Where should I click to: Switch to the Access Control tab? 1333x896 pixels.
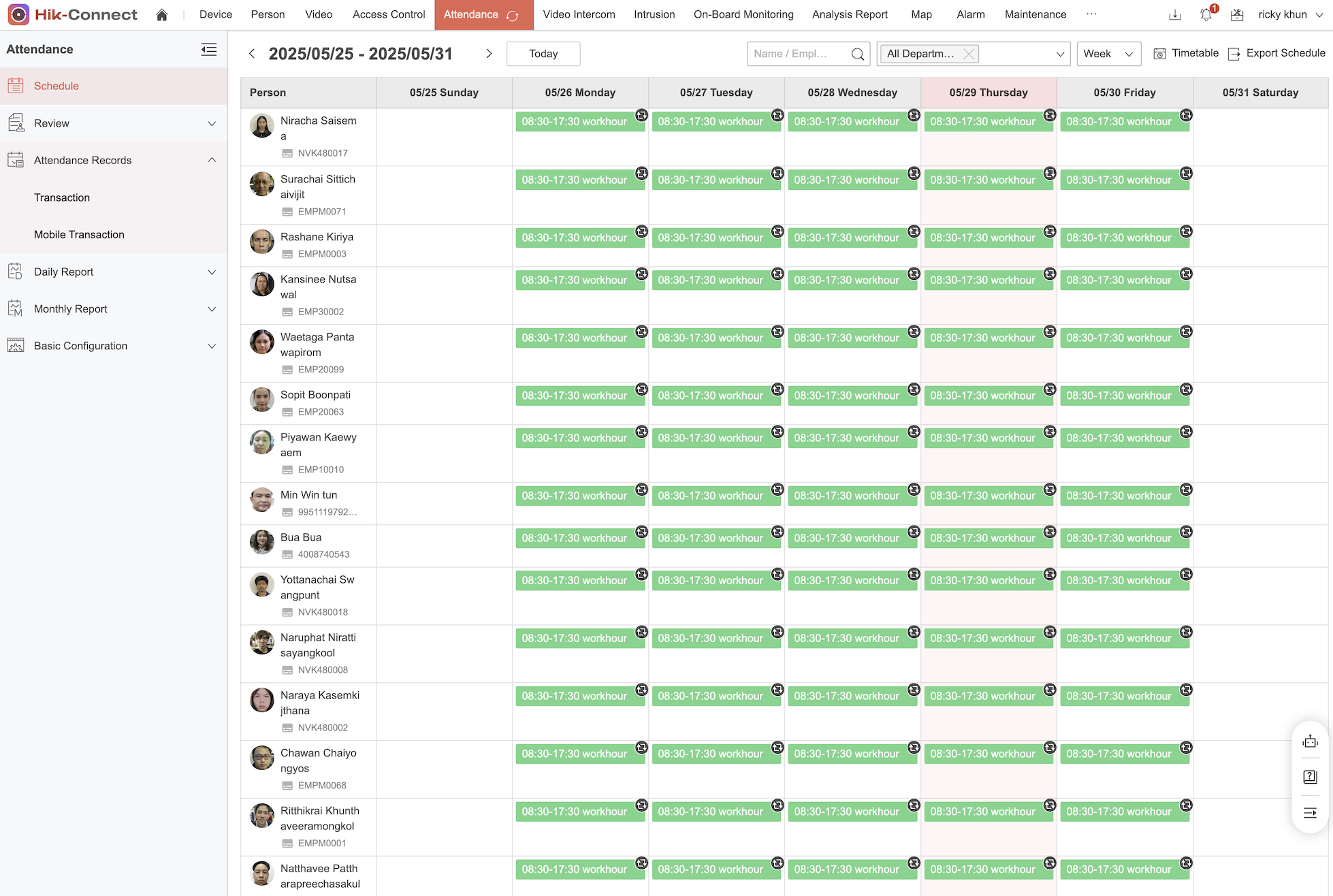tap(389, 14)
